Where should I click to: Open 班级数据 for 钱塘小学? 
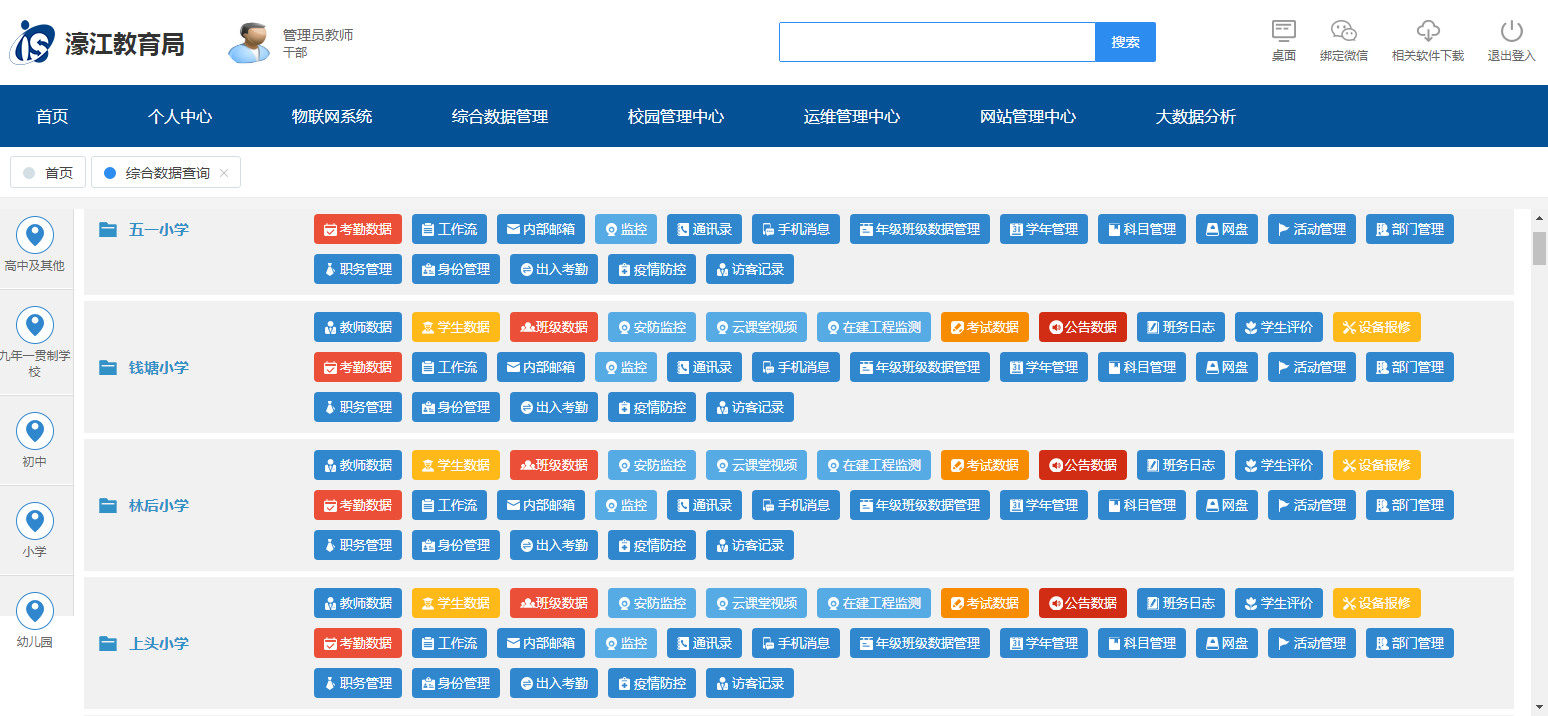pos(554,327)
